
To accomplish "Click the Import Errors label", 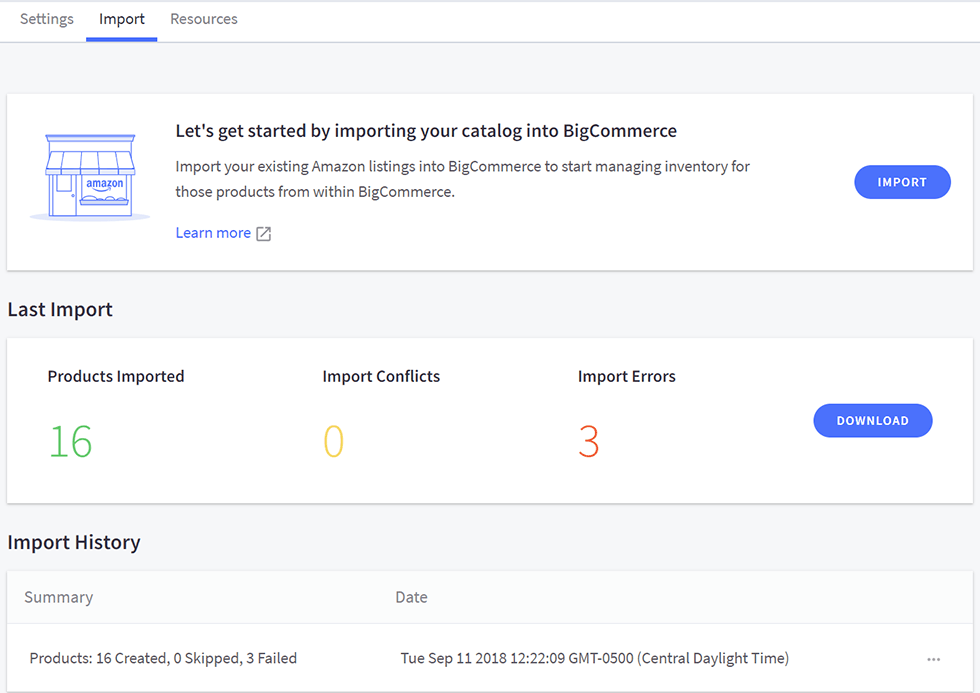I will click(626, 376).
